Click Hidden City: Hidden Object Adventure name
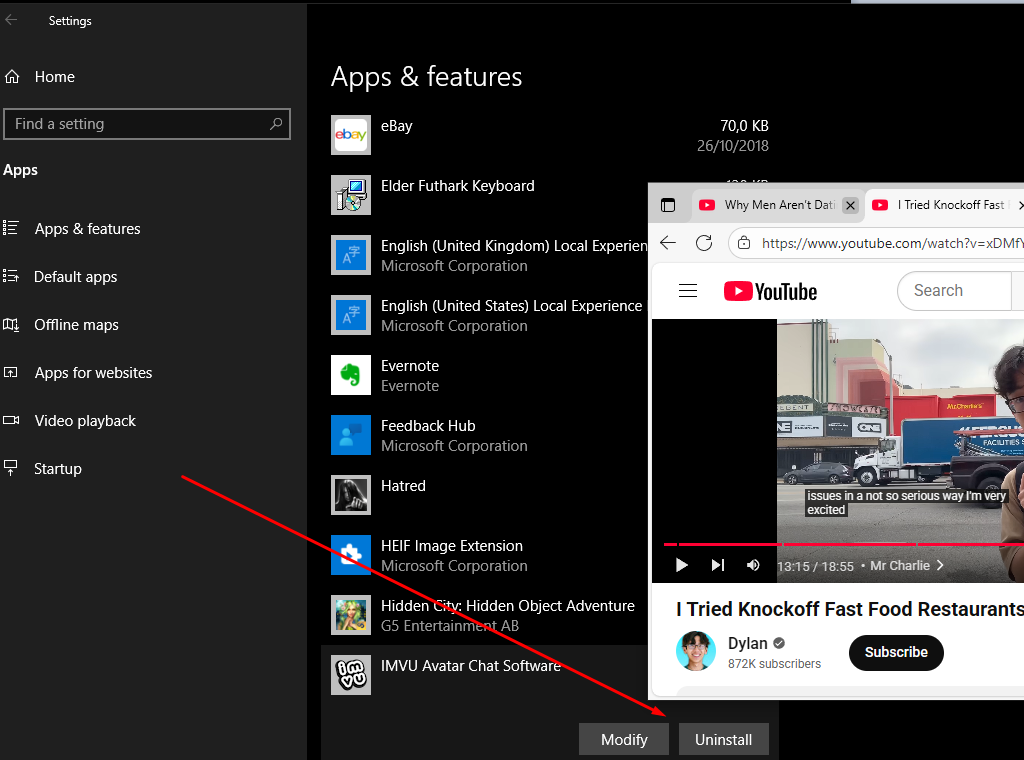 [508, 606]
